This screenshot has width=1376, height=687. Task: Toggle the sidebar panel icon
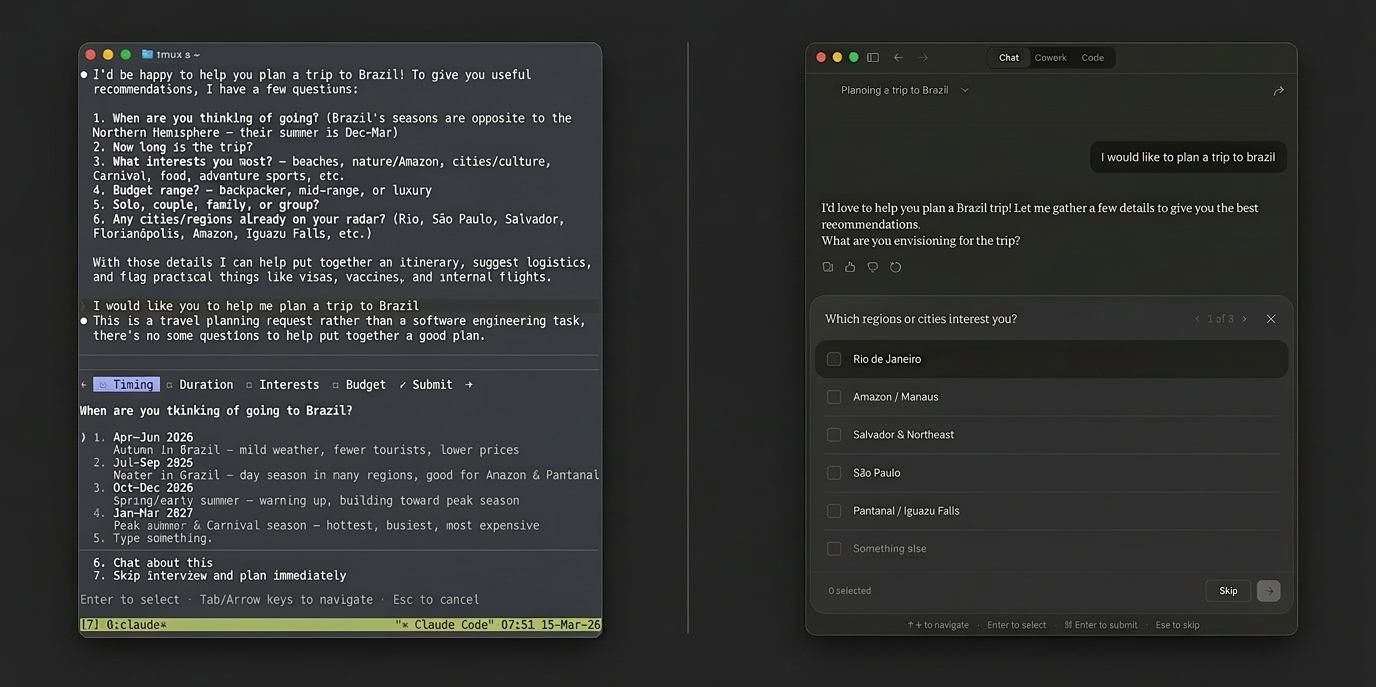tap(873, 58)
